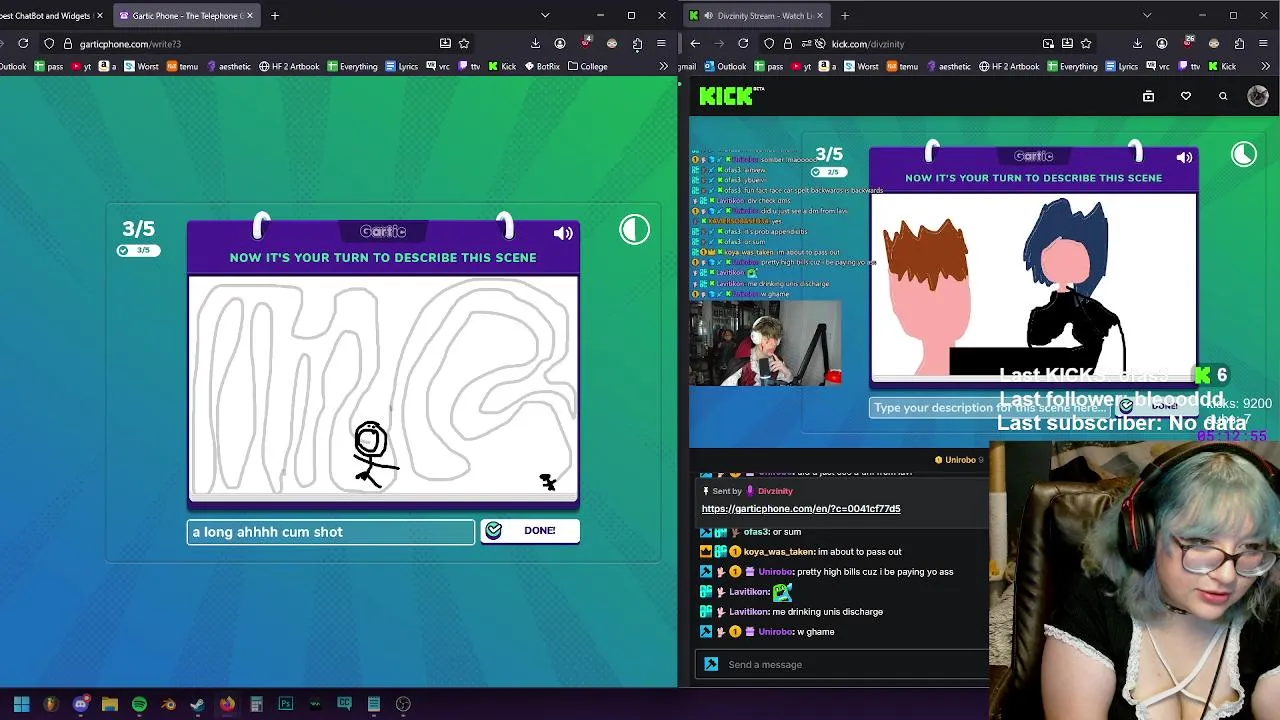This screenshot has height=720, width=1280.
Task: Open Outlook bookmark in Kick window
Action: (724, 67)
